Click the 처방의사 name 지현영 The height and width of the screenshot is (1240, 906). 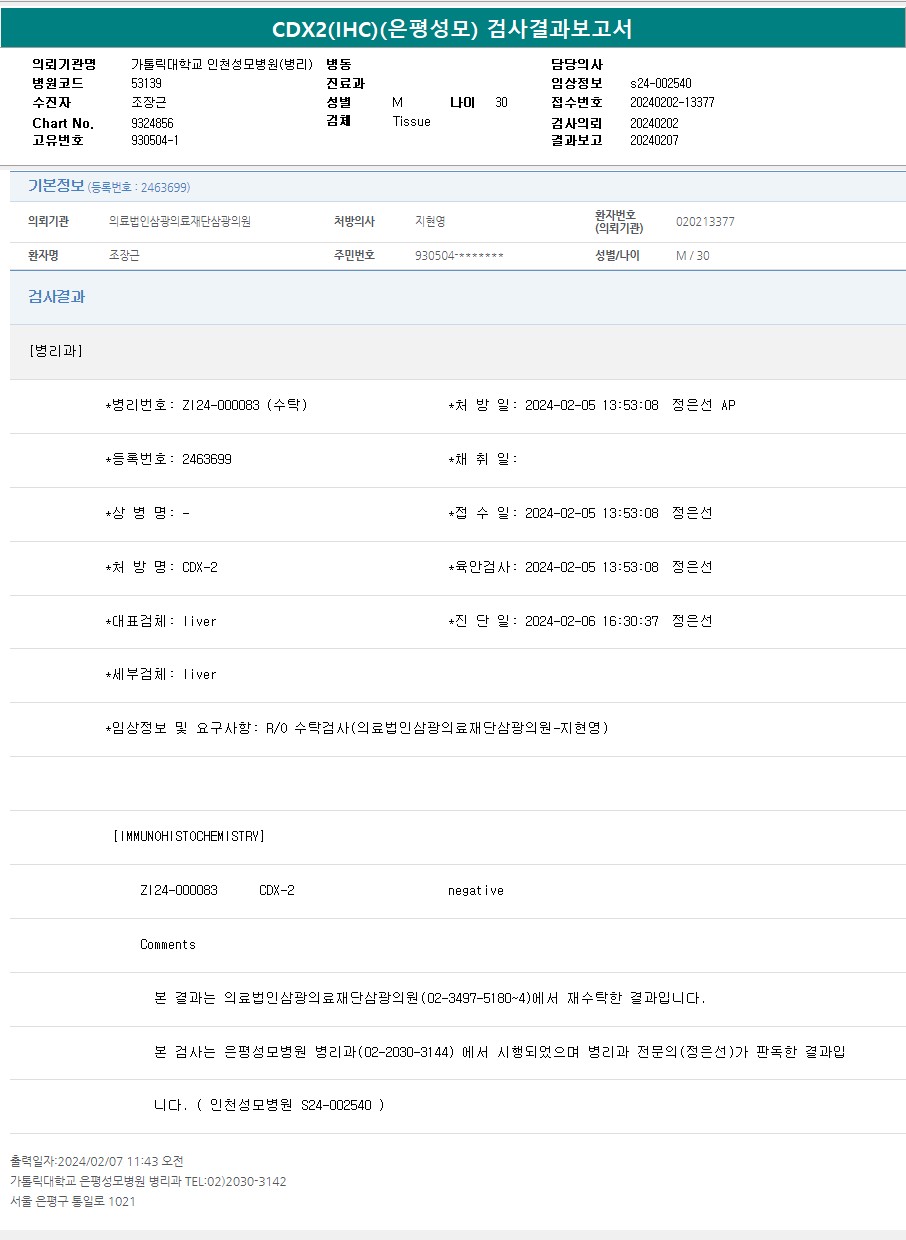[430, 222]
